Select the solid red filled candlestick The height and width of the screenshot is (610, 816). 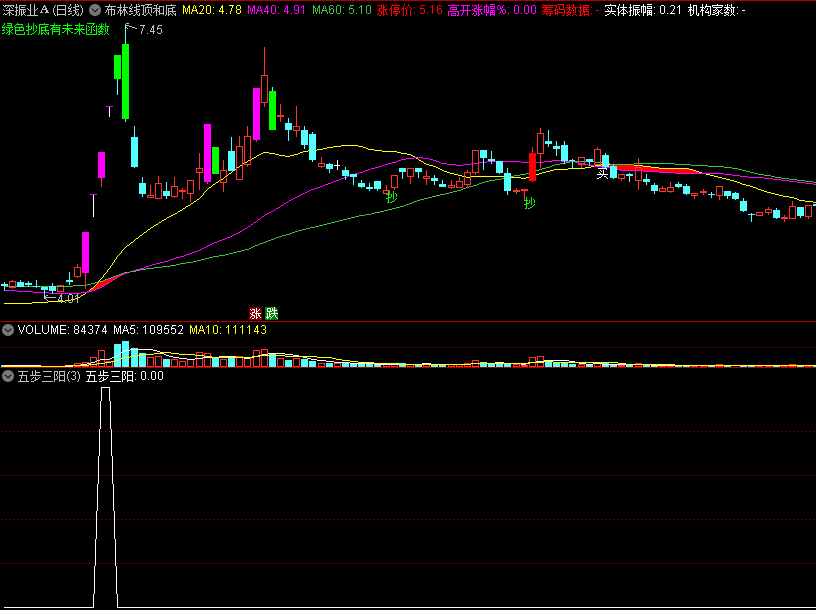[532, 167]
